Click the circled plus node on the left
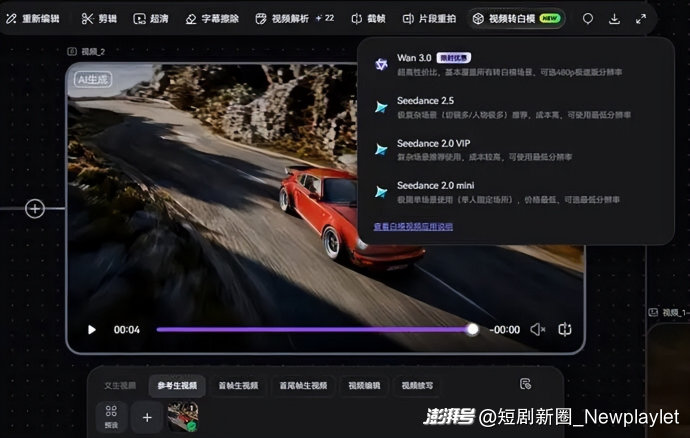The width and height of the screenshot is (690, 438). (35, 208)
